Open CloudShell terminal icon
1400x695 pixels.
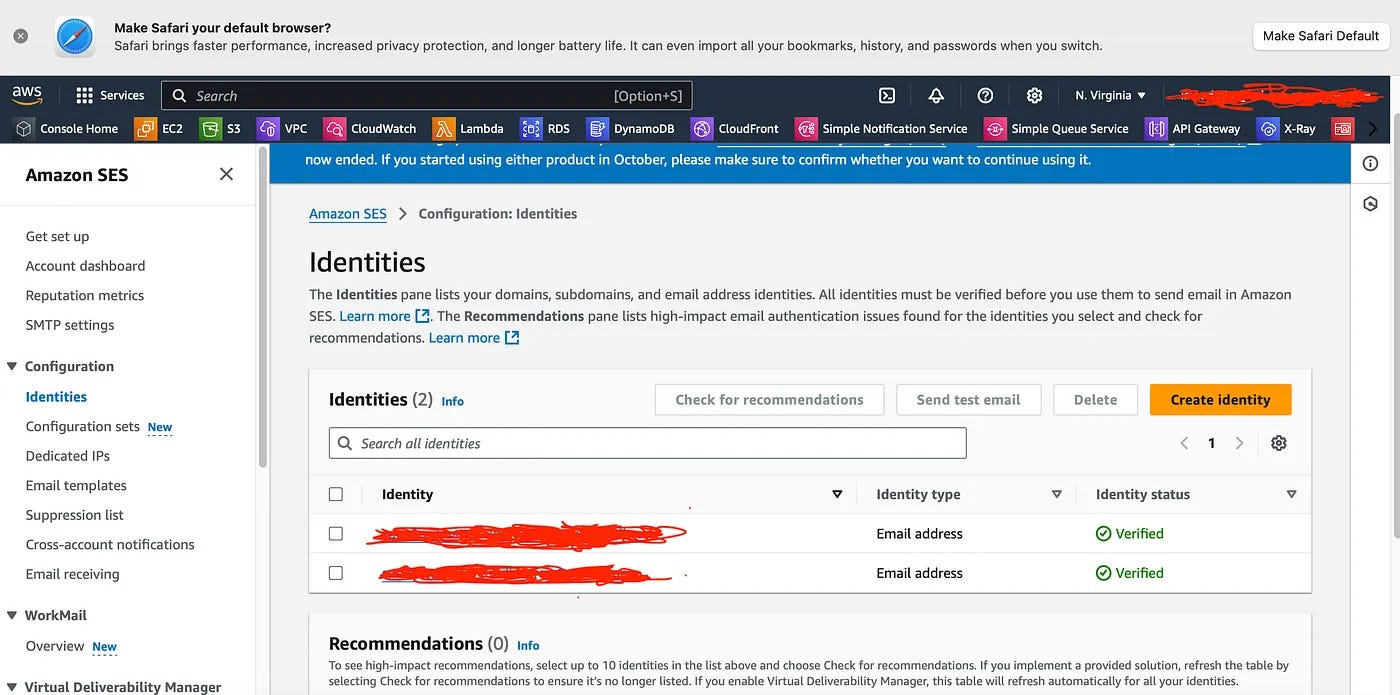click(x=887, y=95)
